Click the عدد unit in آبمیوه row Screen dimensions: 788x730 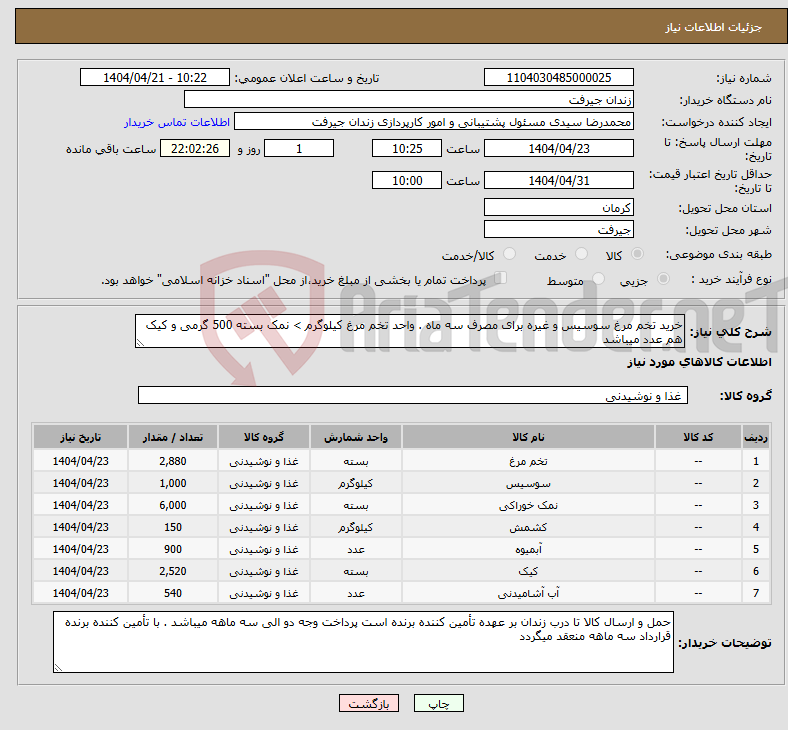click(356, 549)
